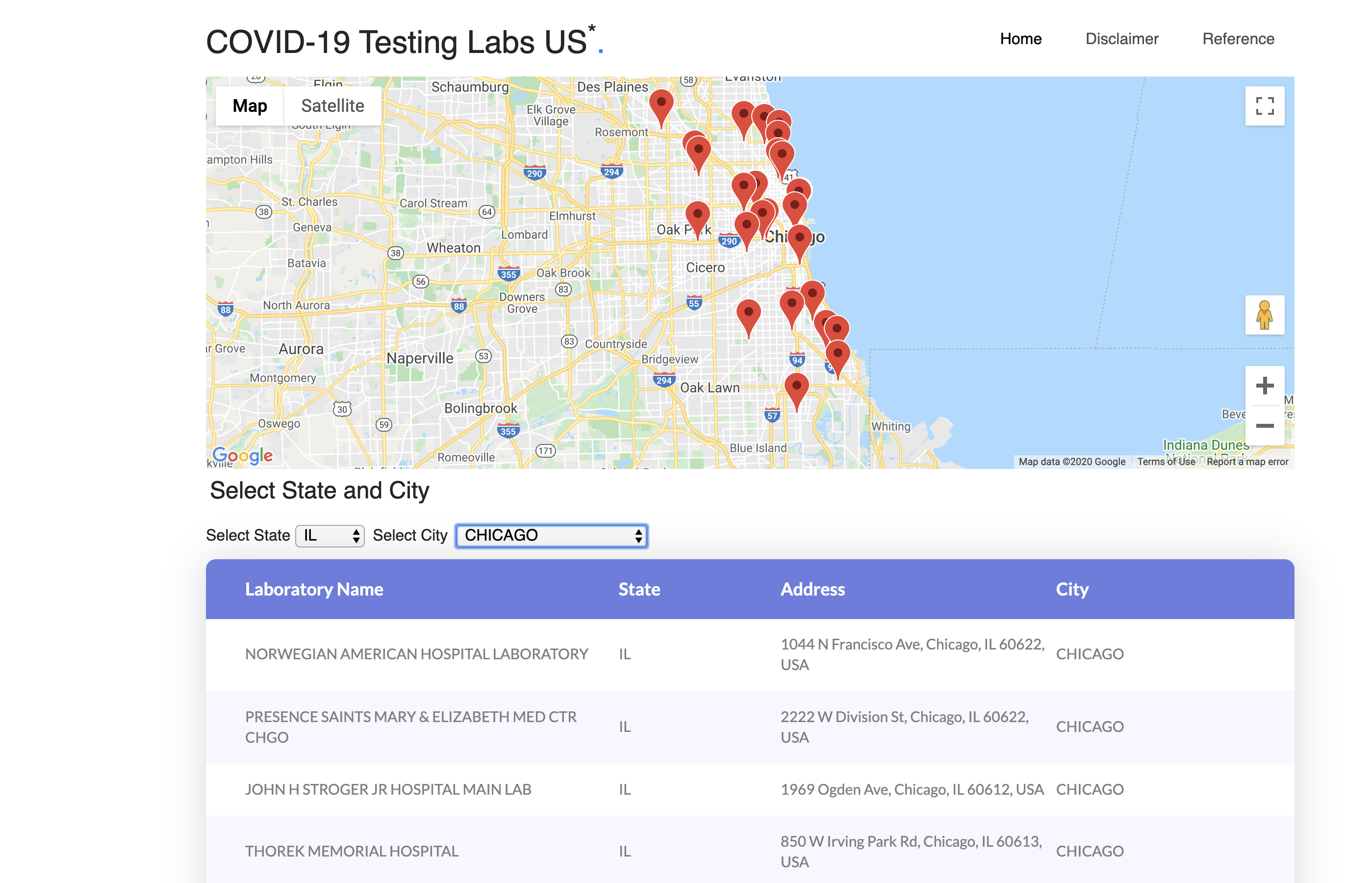This screenshot has height=883, width=1372.
Task: Click the Laboratory Name column header
Action: 313,589
